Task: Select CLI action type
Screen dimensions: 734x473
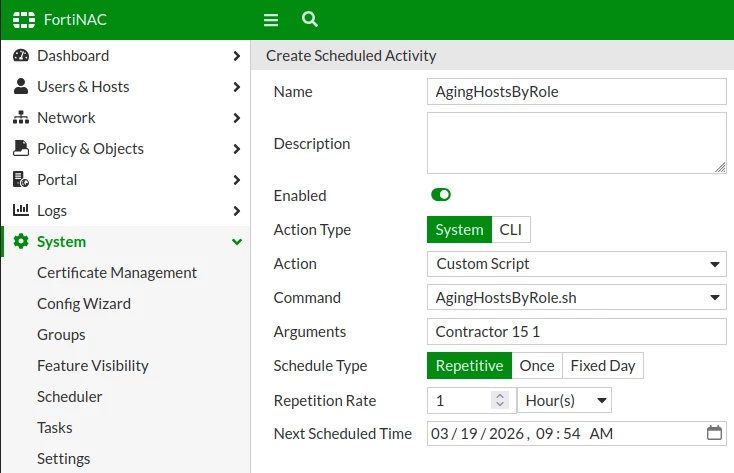Action: [511, 229]
